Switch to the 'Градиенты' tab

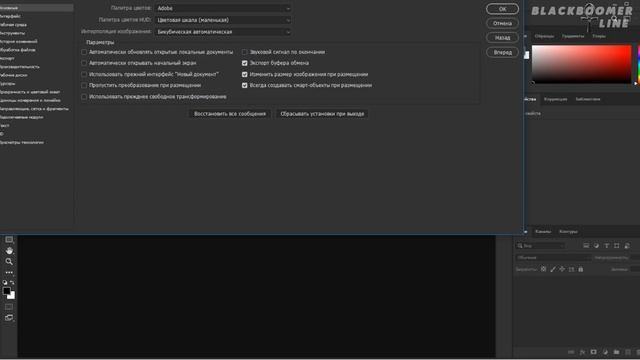pyautogui.click(x=573, y=36)
